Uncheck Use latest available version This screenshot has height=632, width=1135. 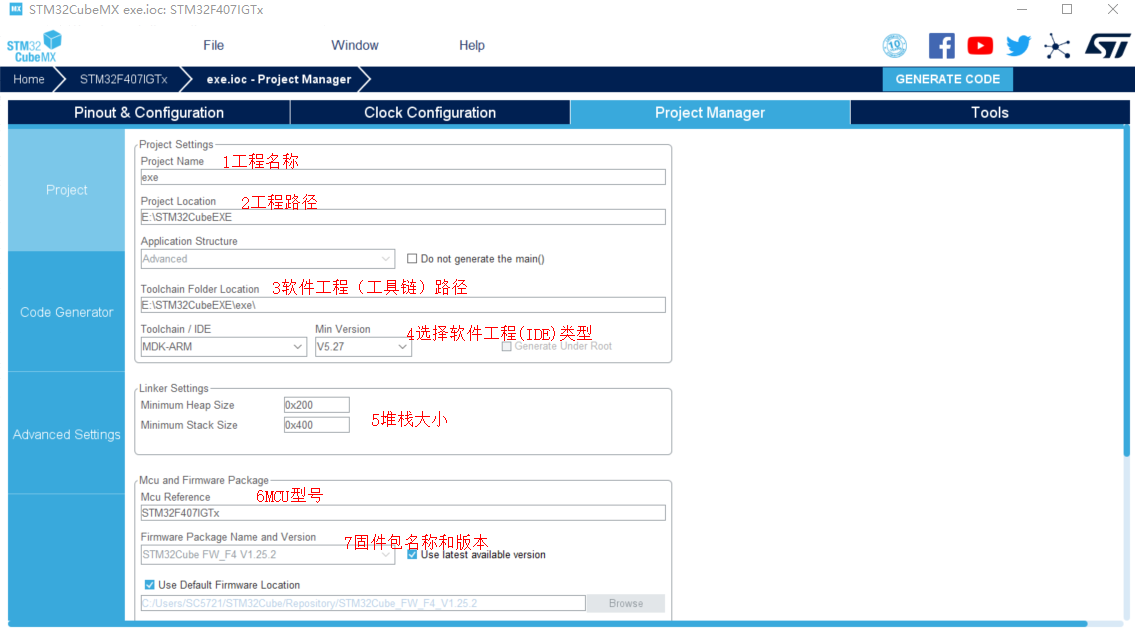[412, 555]
